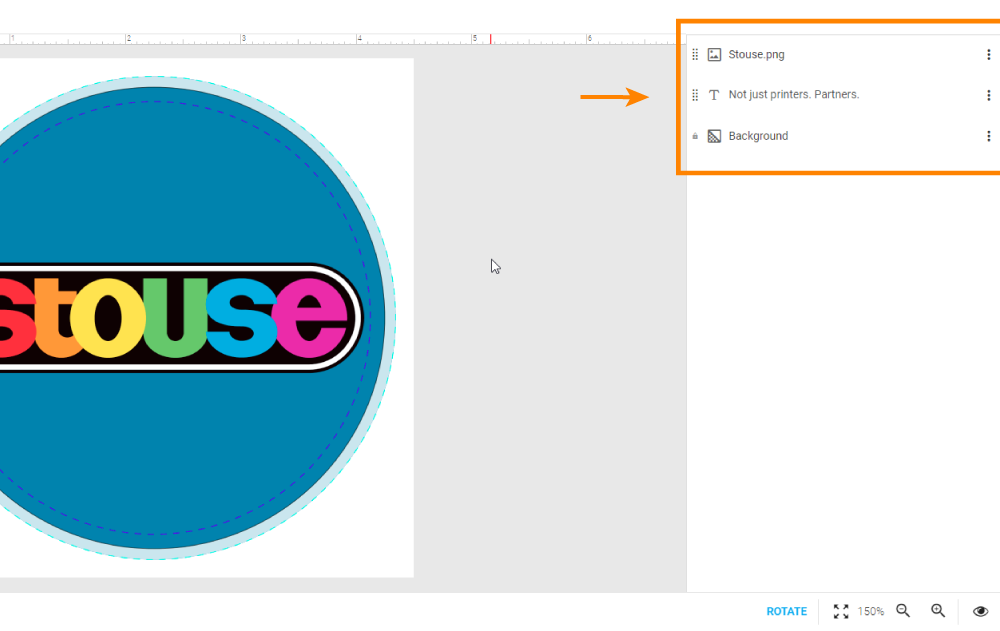Click the drag handle for Stouse.png layer

coord(695,55)
